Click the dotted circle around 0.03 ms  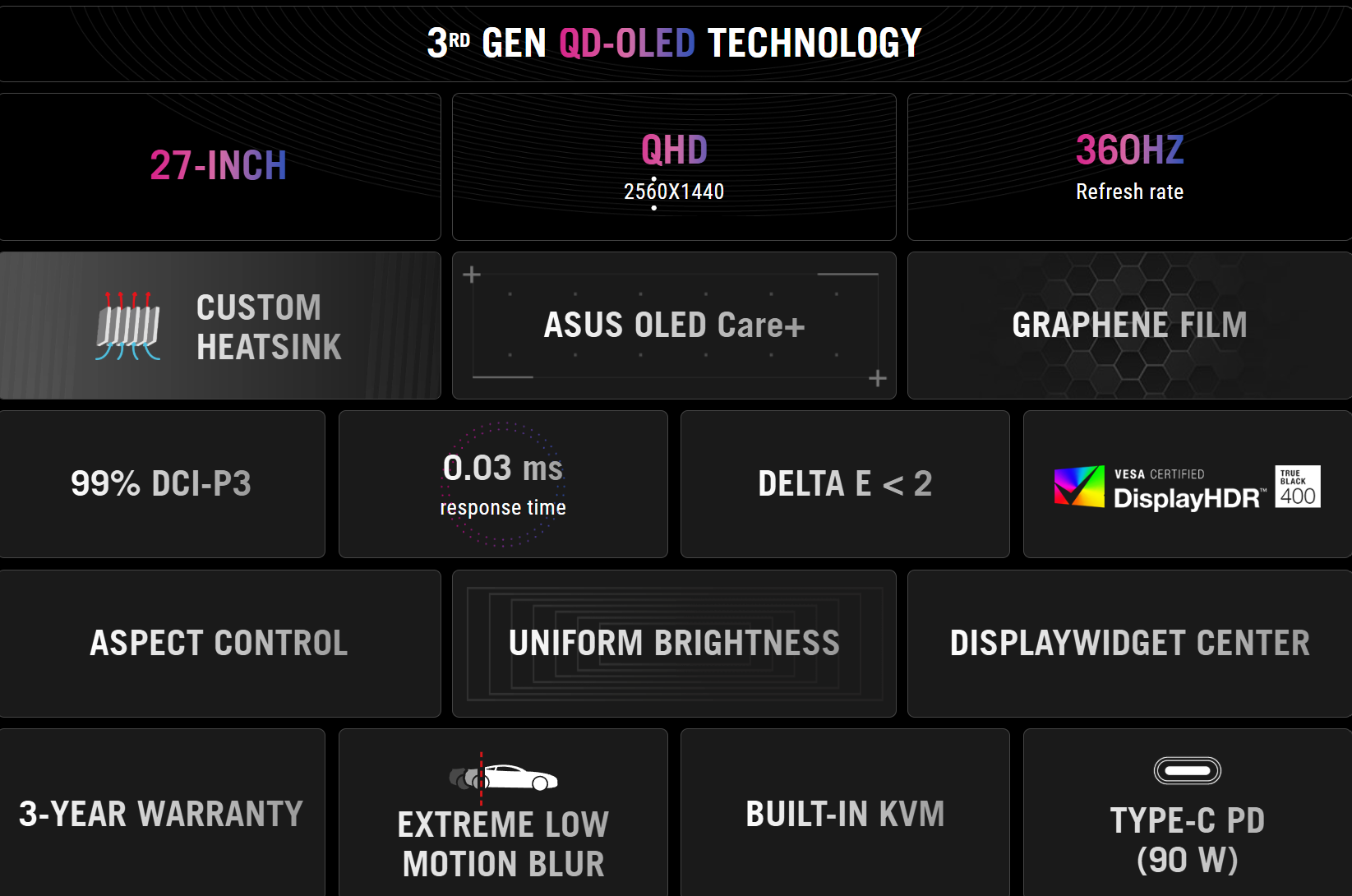(503, 484)
